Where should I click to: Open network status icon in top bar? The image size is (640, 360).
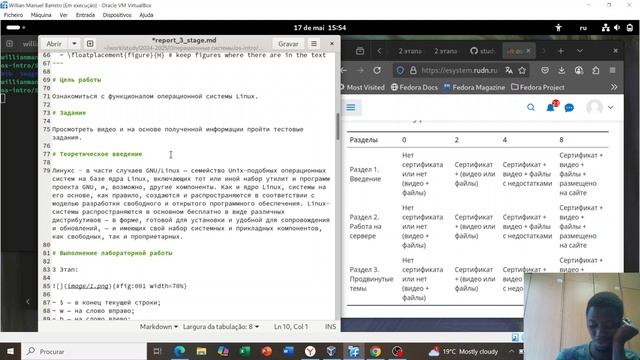coord(606,28)
